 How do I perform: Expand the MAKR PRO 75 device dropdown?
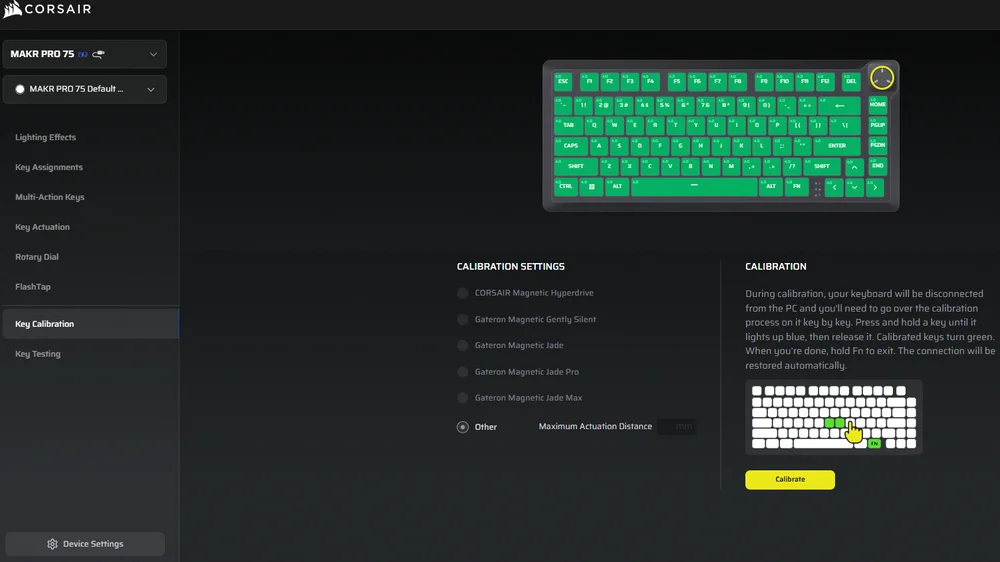85,54
